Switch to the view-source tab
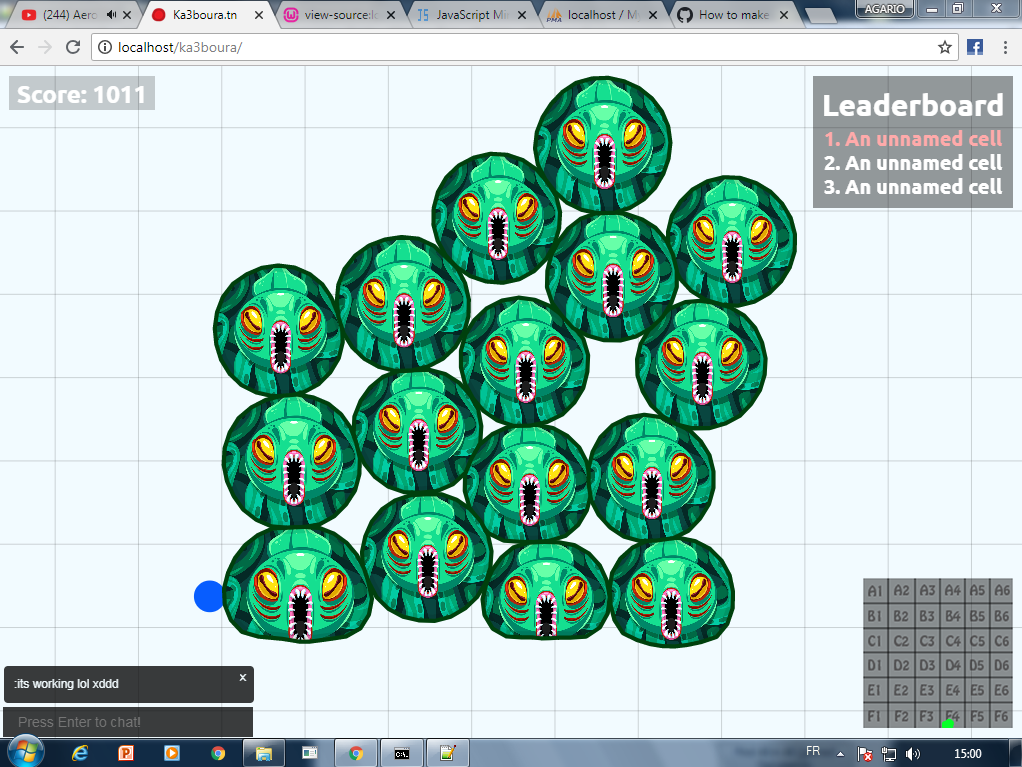This screenshot has height=767, width=1022. pos(341,15)
